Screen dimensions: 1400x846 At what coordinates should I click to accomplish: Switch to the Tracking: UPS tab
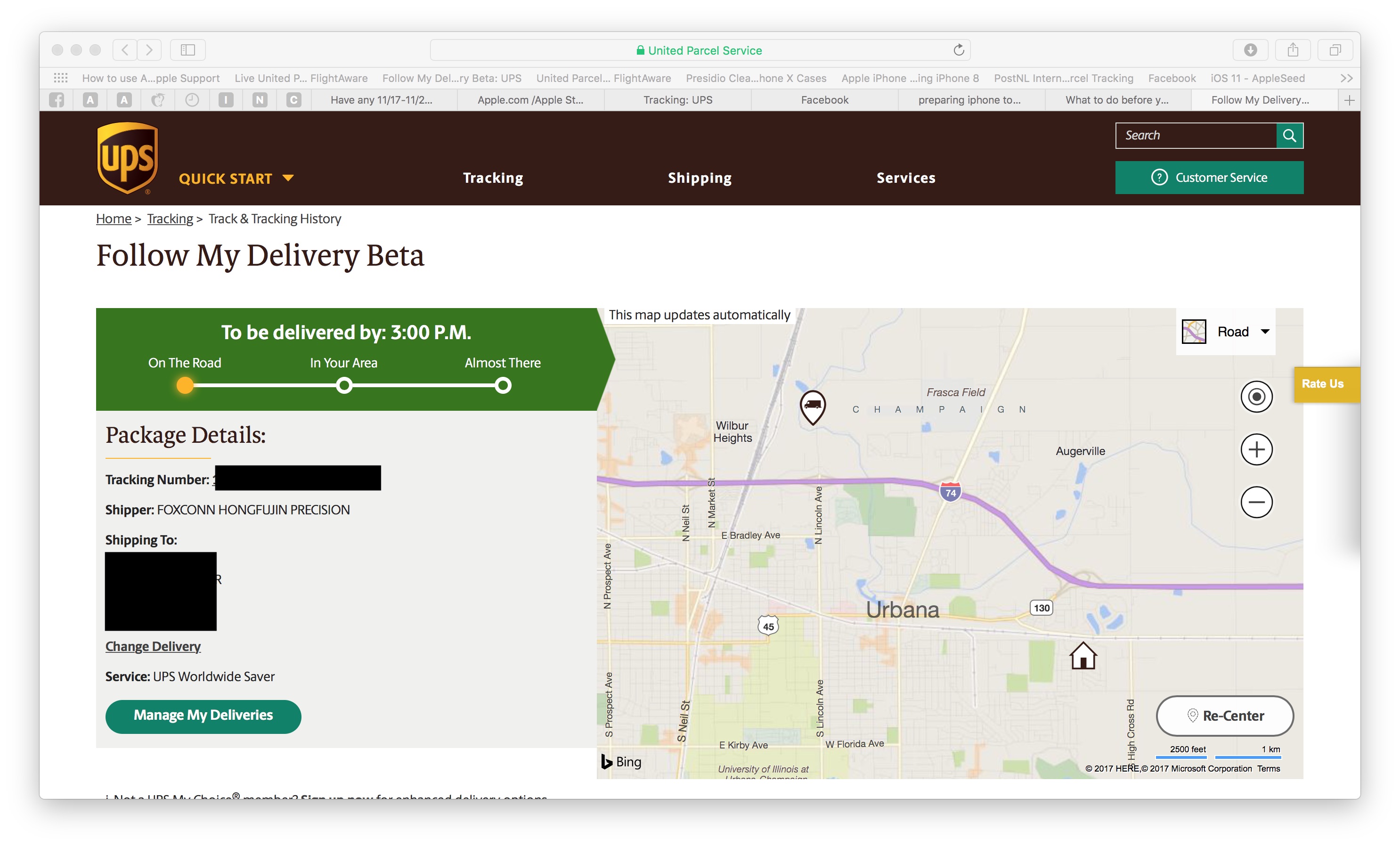[x=677, y=100]
